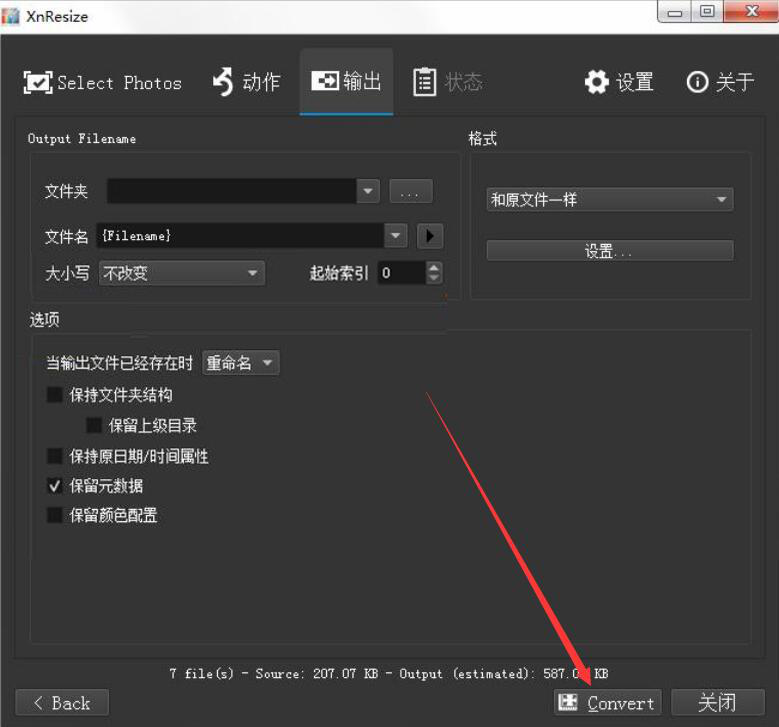The image size is (779, 727).
Task: Open the 和原文件一样 format dropdown
Action: (610, 199)
